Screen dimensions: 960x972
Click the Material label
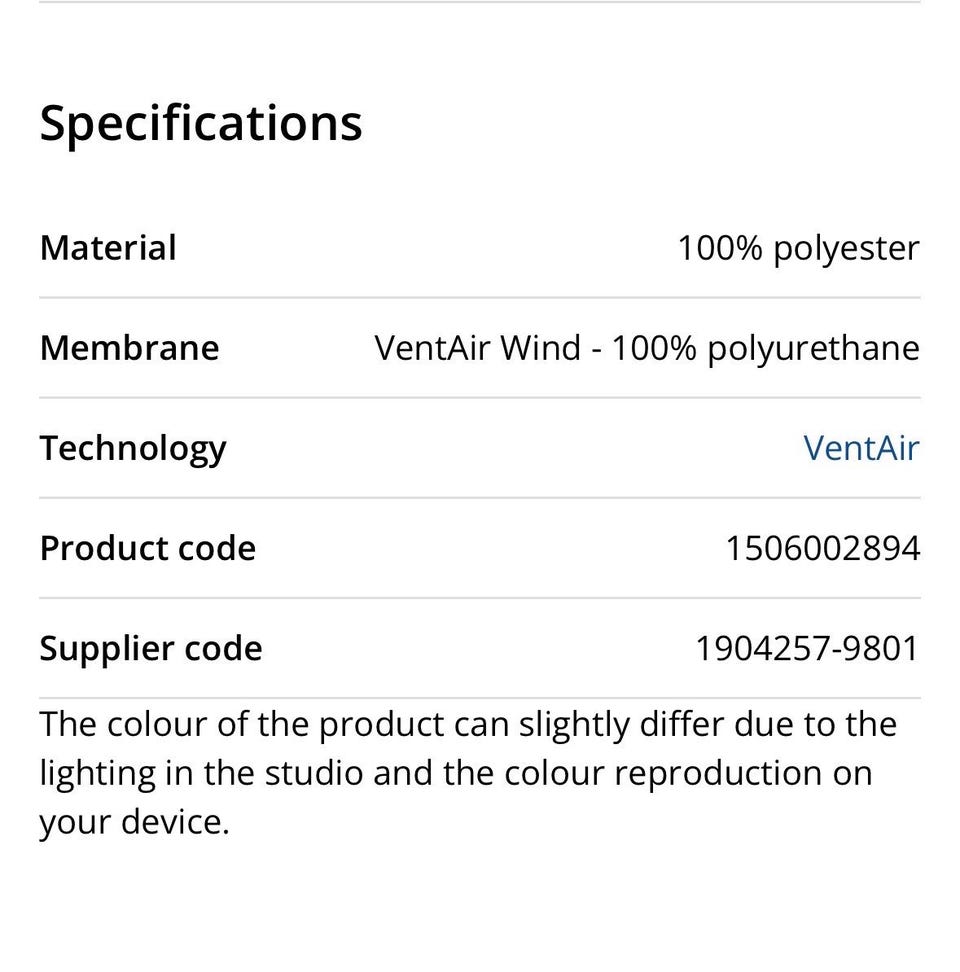pos(108,247)
